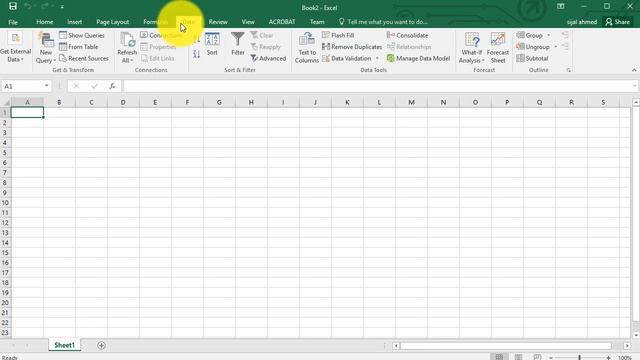Toggle the Filter funnel

[x=238, y=44]
